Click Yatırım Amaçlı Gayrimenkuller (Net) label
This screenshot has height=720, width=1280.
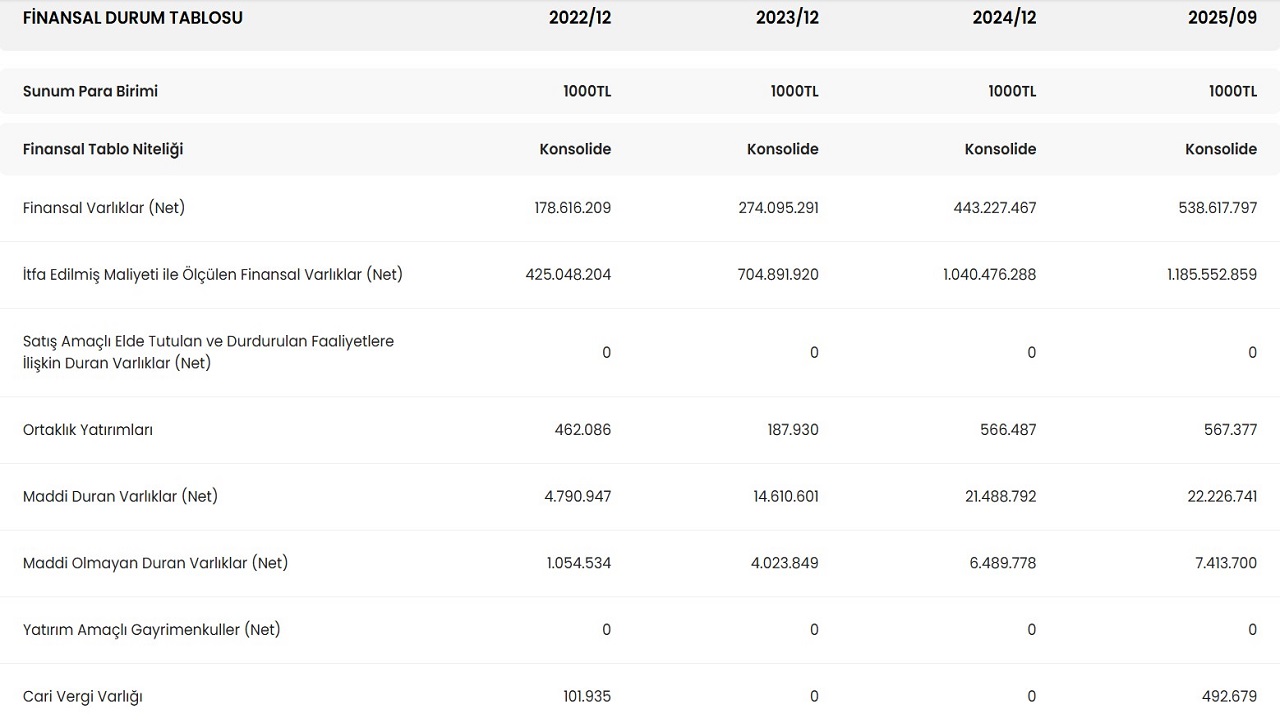pos(152,630)
